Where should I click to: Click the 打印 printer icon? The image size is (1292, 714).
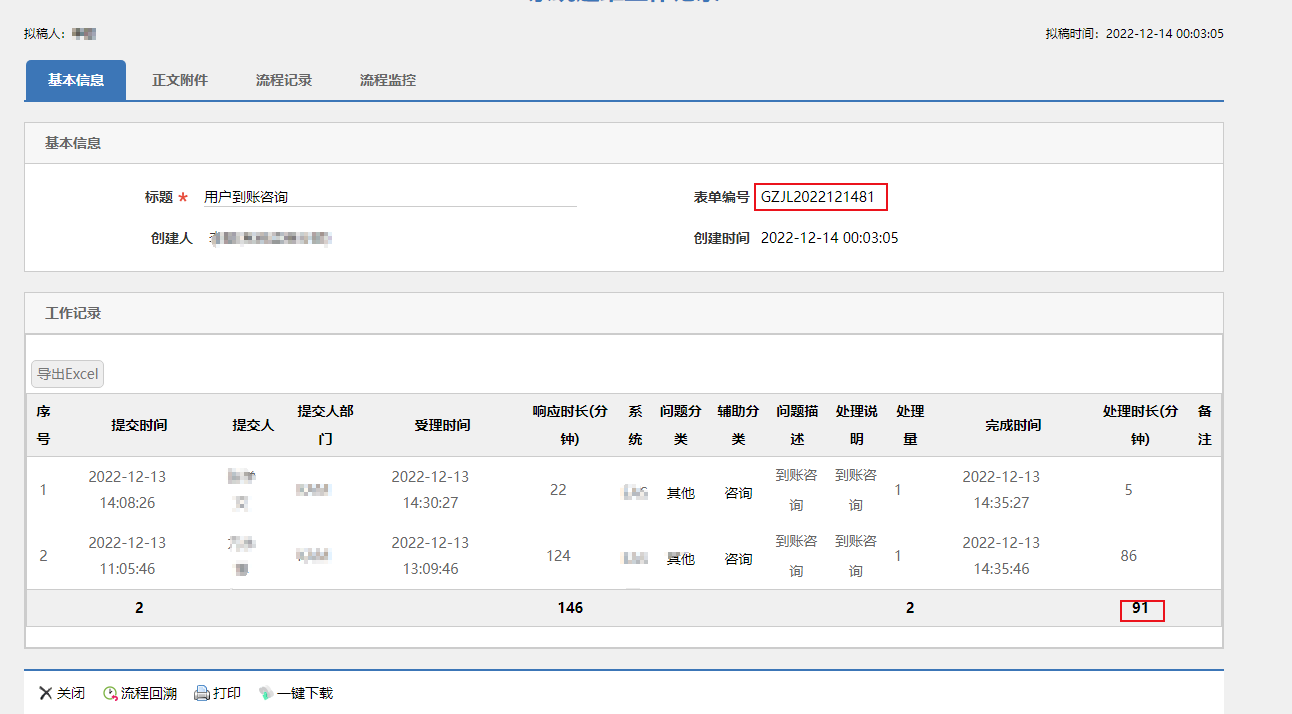pos(201,693)
